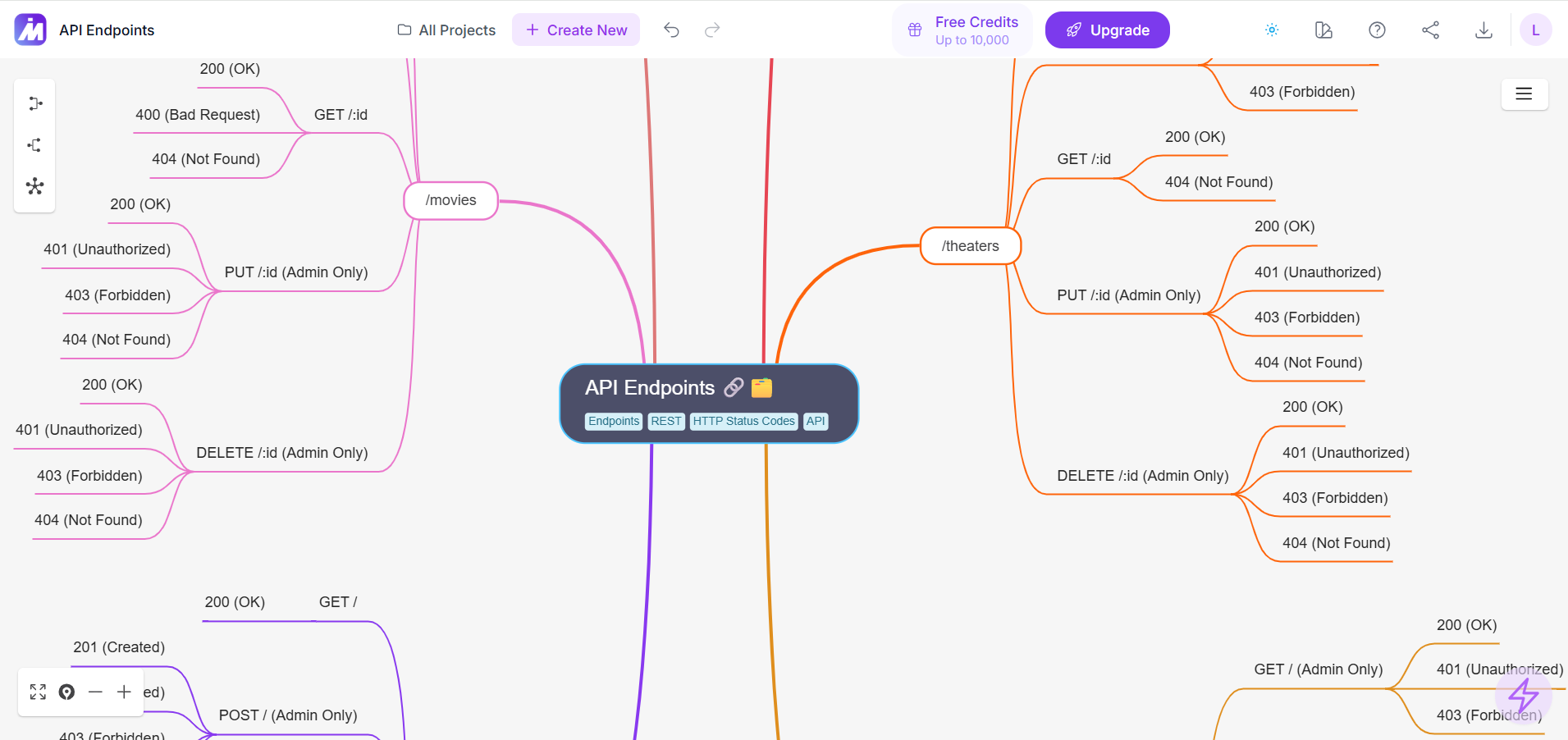Download the mind map
Viewport: 1568px width, 740px height.
[x=1483, y=30]
